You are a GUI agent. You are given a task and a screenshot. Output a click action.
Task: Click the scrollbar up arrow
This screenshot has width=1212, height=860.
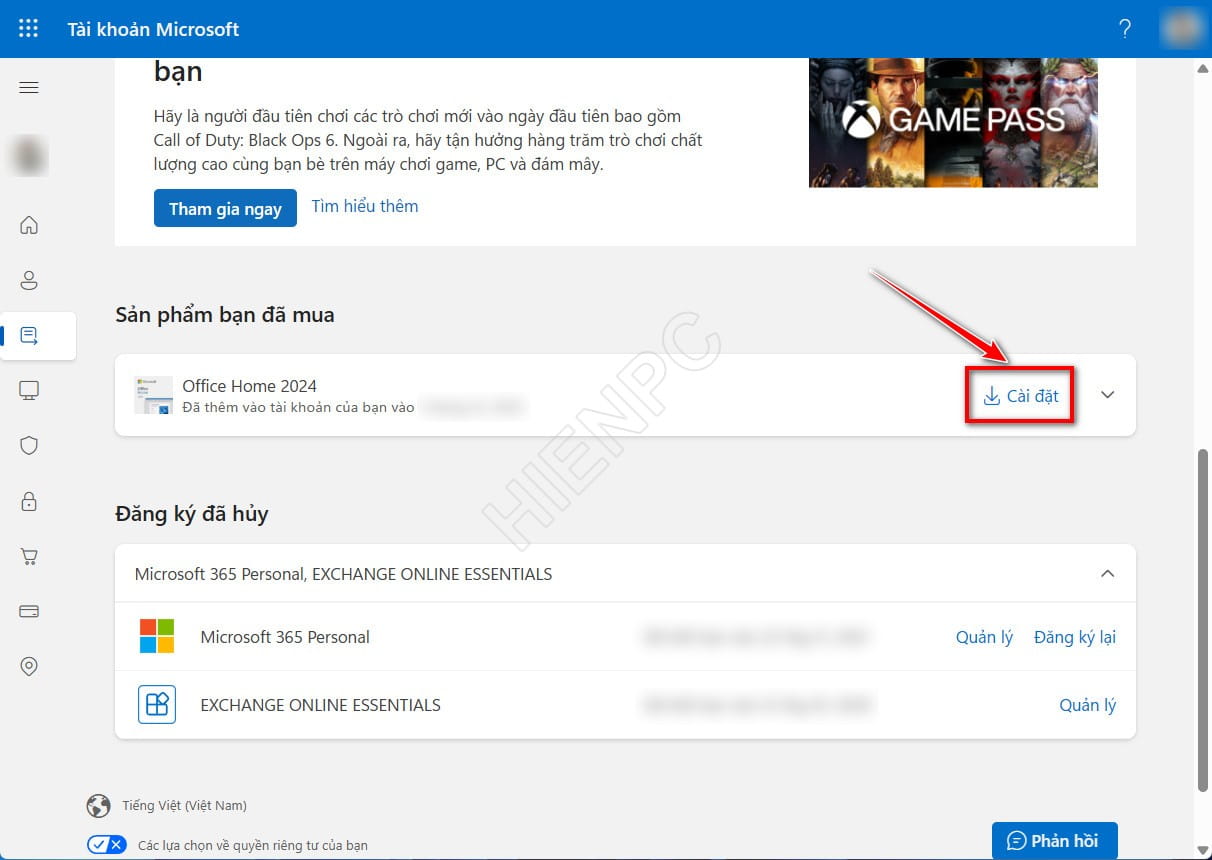coord(1203,67)
